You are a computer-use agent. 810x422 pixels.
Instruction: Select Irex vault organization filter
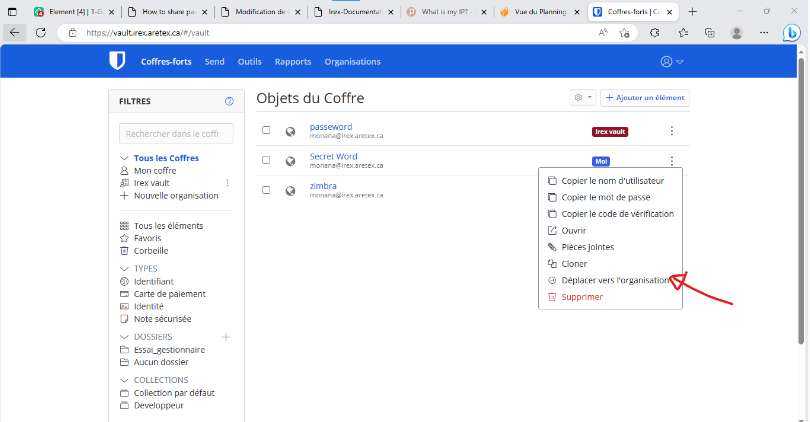coord(151,183)
